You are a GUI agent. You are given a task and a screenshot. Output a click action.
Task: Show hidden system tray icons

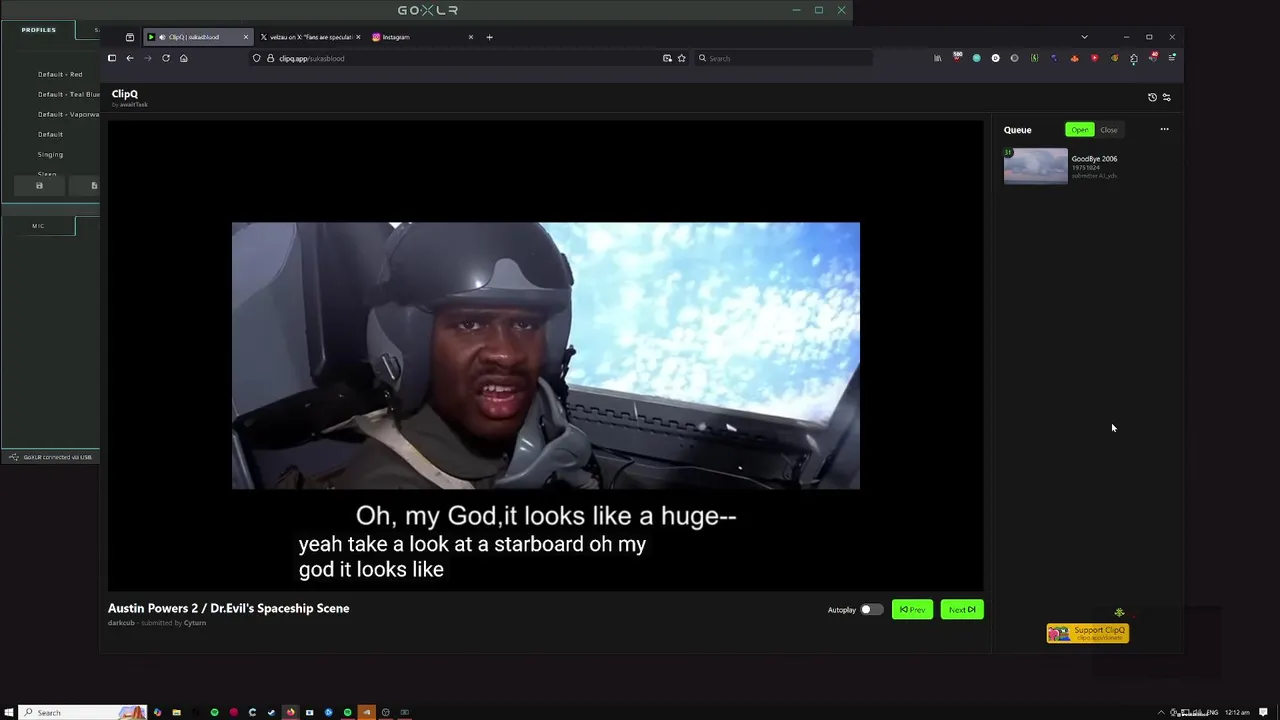1161,712
